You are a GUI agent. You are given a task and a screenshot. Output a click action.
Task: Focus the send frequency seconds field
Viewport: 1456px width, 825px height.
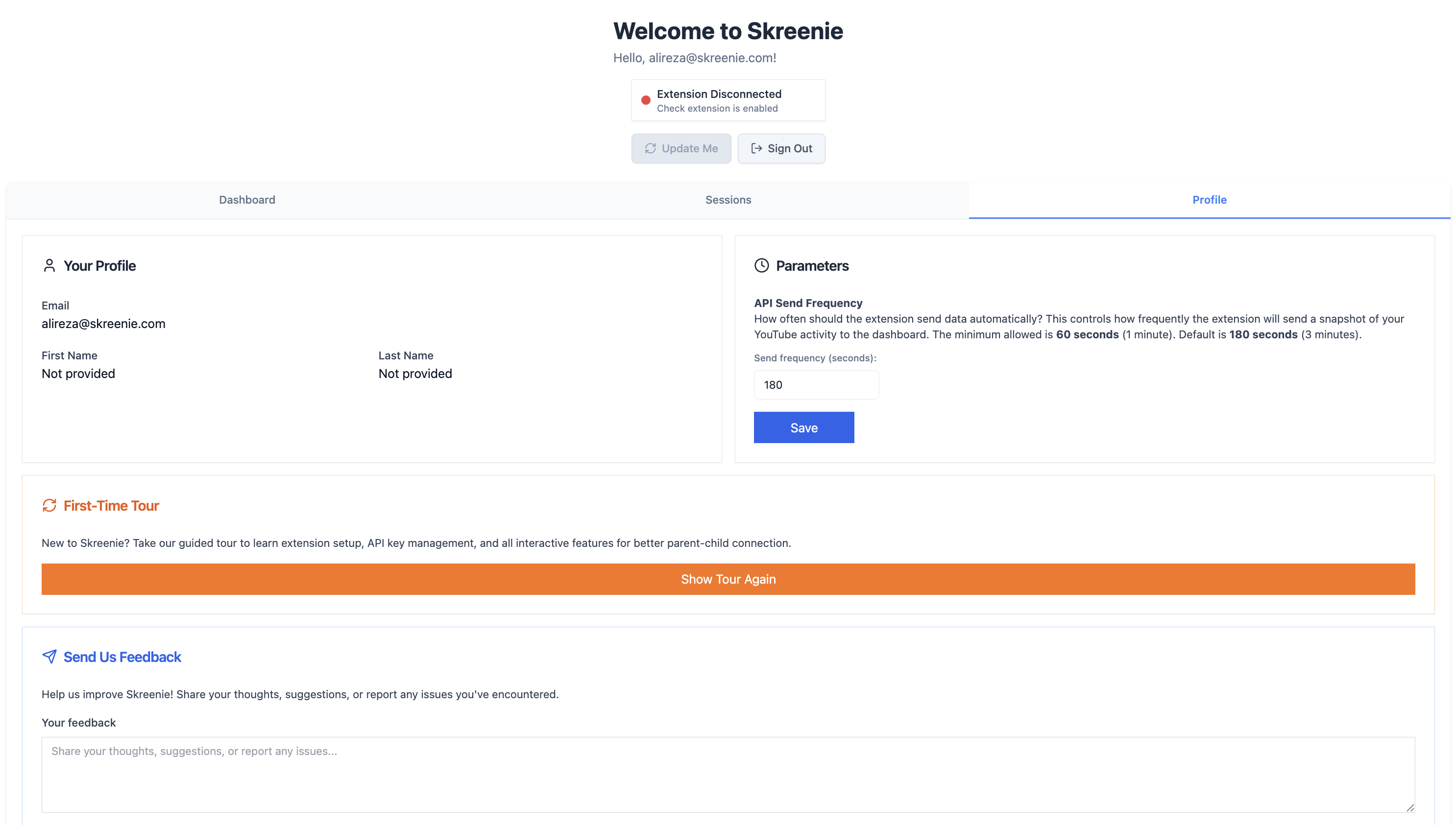pos(816,385)
